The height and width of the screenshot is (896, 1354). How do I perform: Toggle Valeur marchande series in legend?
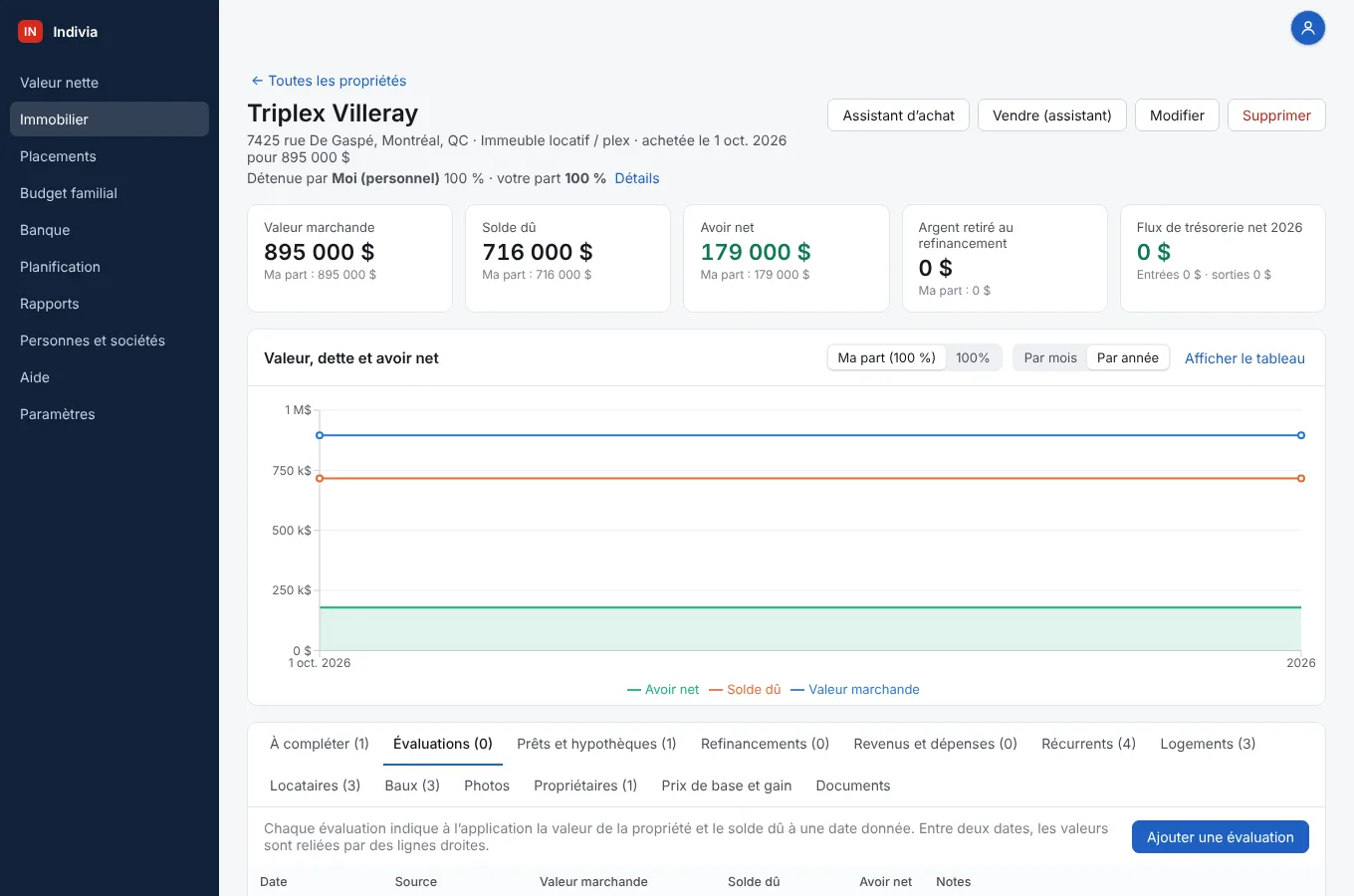point(855,689)
